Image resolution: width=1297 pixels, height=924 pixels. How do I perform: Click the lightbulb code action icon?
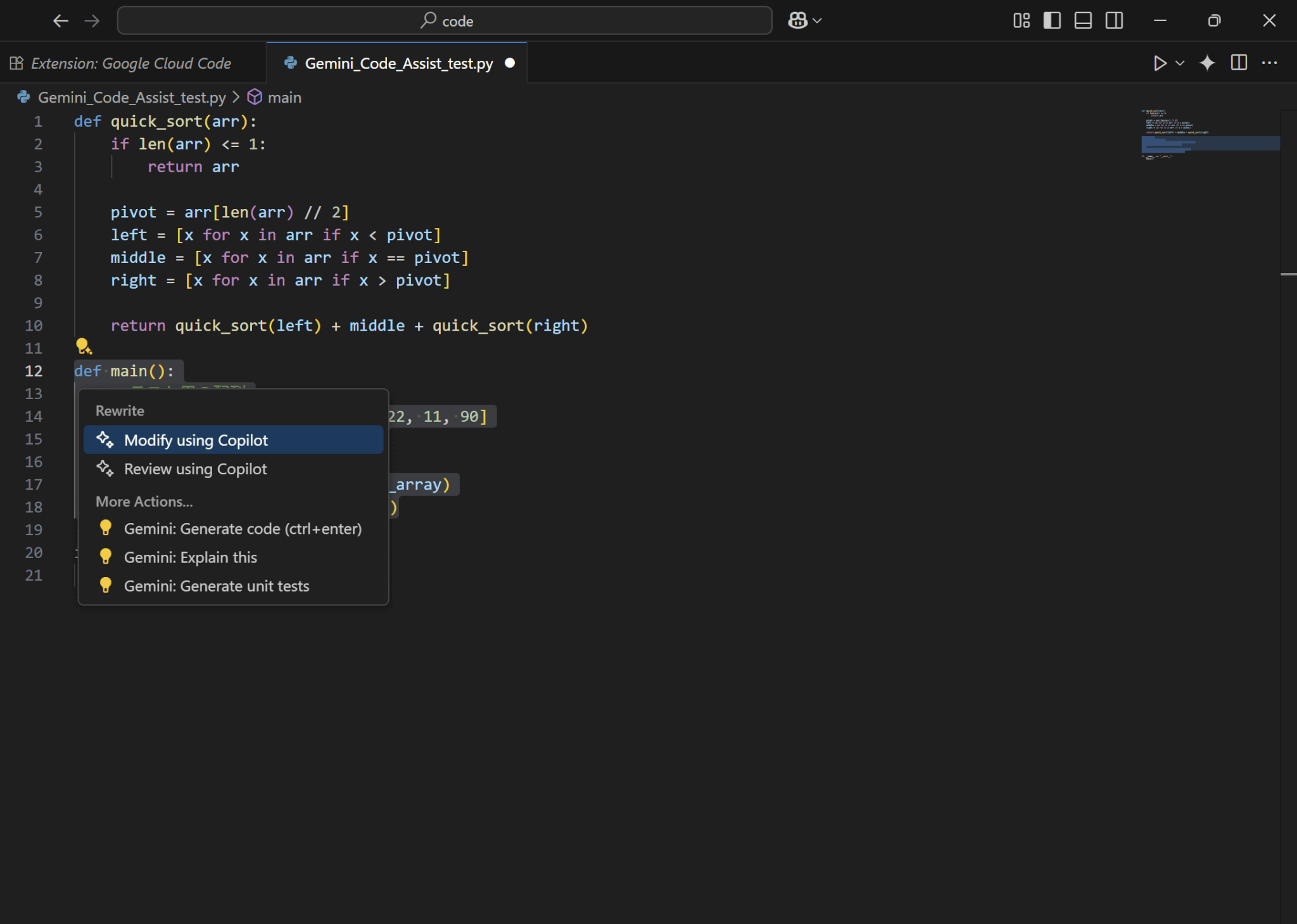[84, 346]
